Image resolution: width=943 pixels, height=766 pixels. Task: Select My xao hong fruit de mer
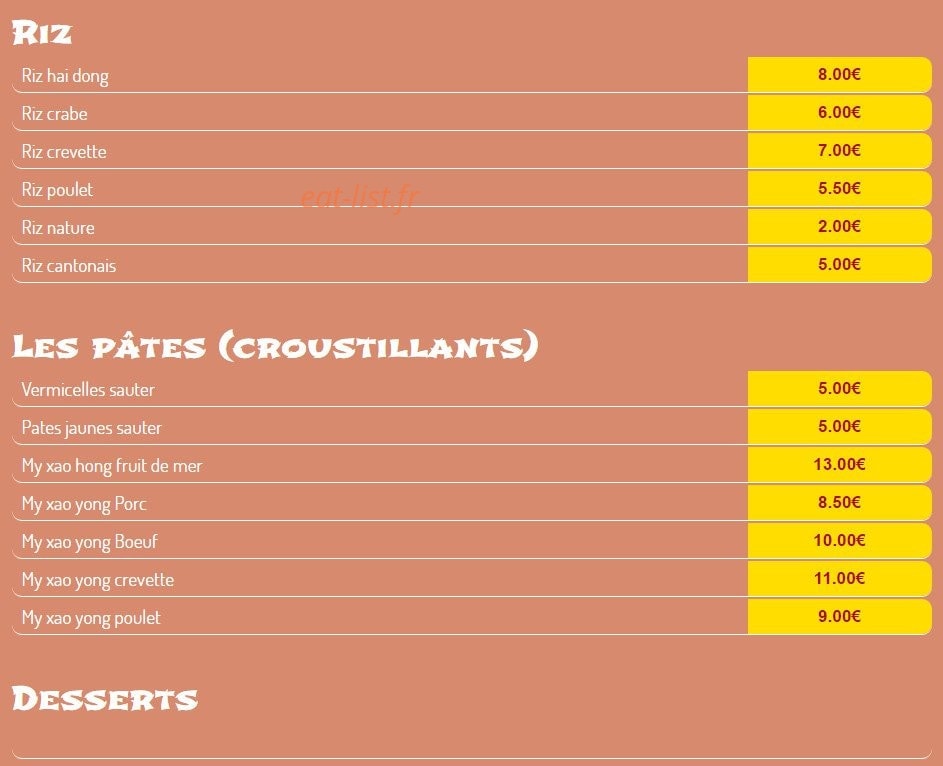click(x=112, y=466)
